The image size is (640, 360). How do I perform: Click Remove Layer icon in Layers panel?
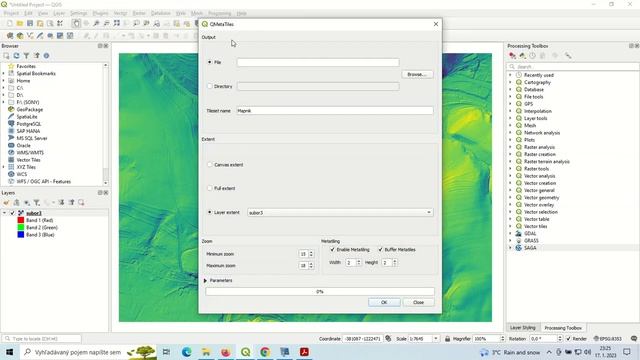[81, 202]
